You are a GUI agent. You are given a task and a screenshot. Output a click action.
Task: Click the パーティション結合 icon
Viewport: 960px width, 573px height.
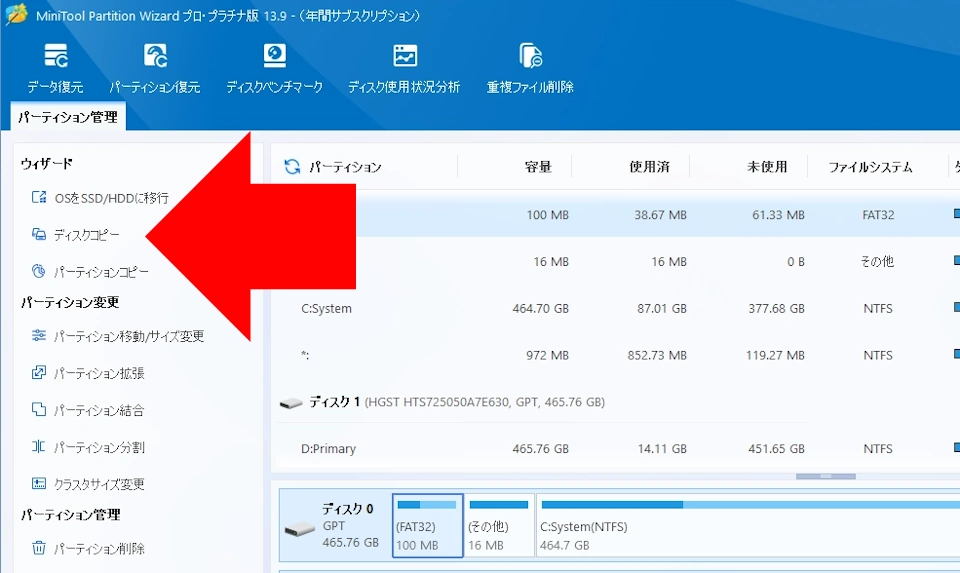[39, 410]
